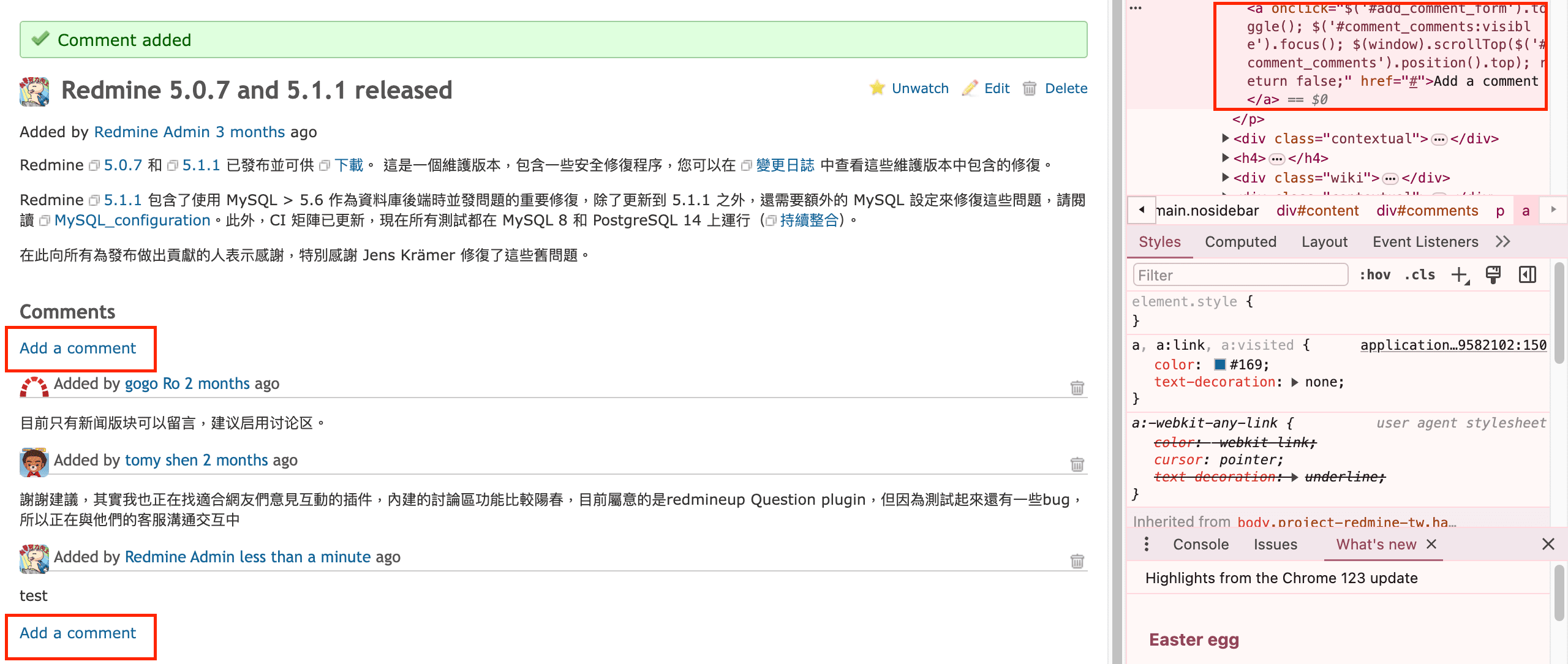1568x664 pixels.
Task: Delete gogo Ro's comment via trash icon
Action: (1077, 388)
